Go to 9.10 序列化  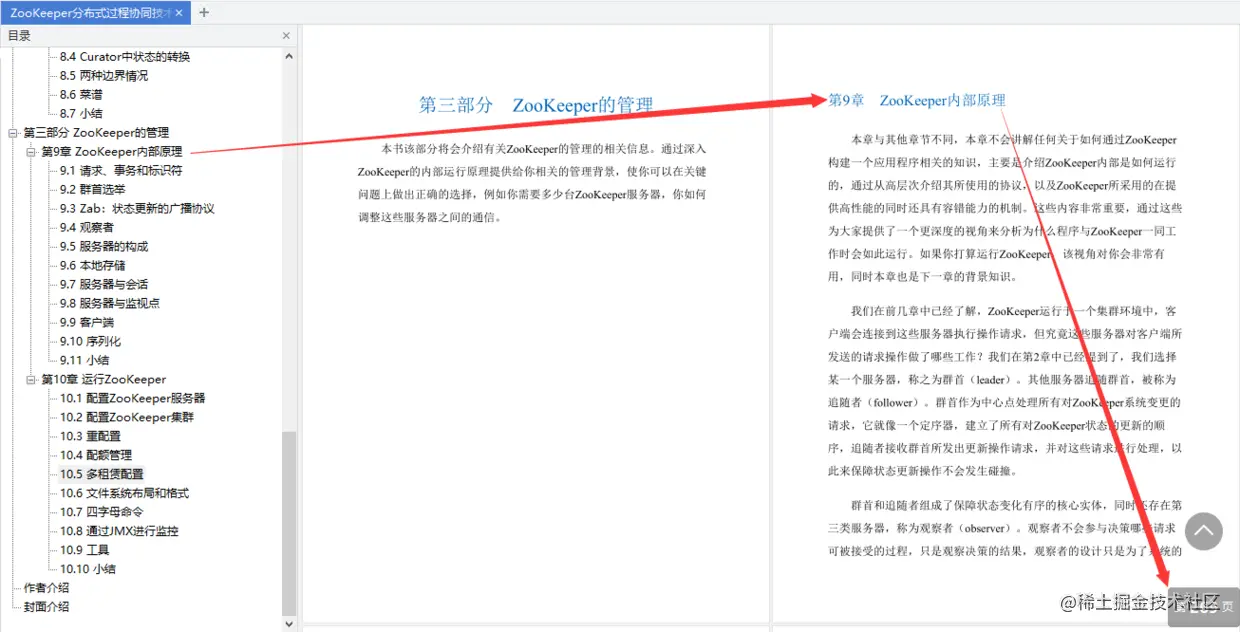pos(90,342)
